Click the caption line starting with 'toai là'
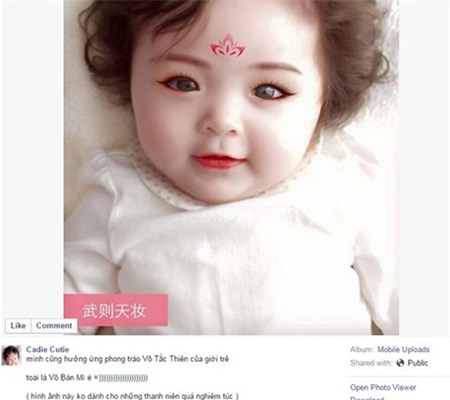Screen dimensions: 450x400 tap(87, 378)
